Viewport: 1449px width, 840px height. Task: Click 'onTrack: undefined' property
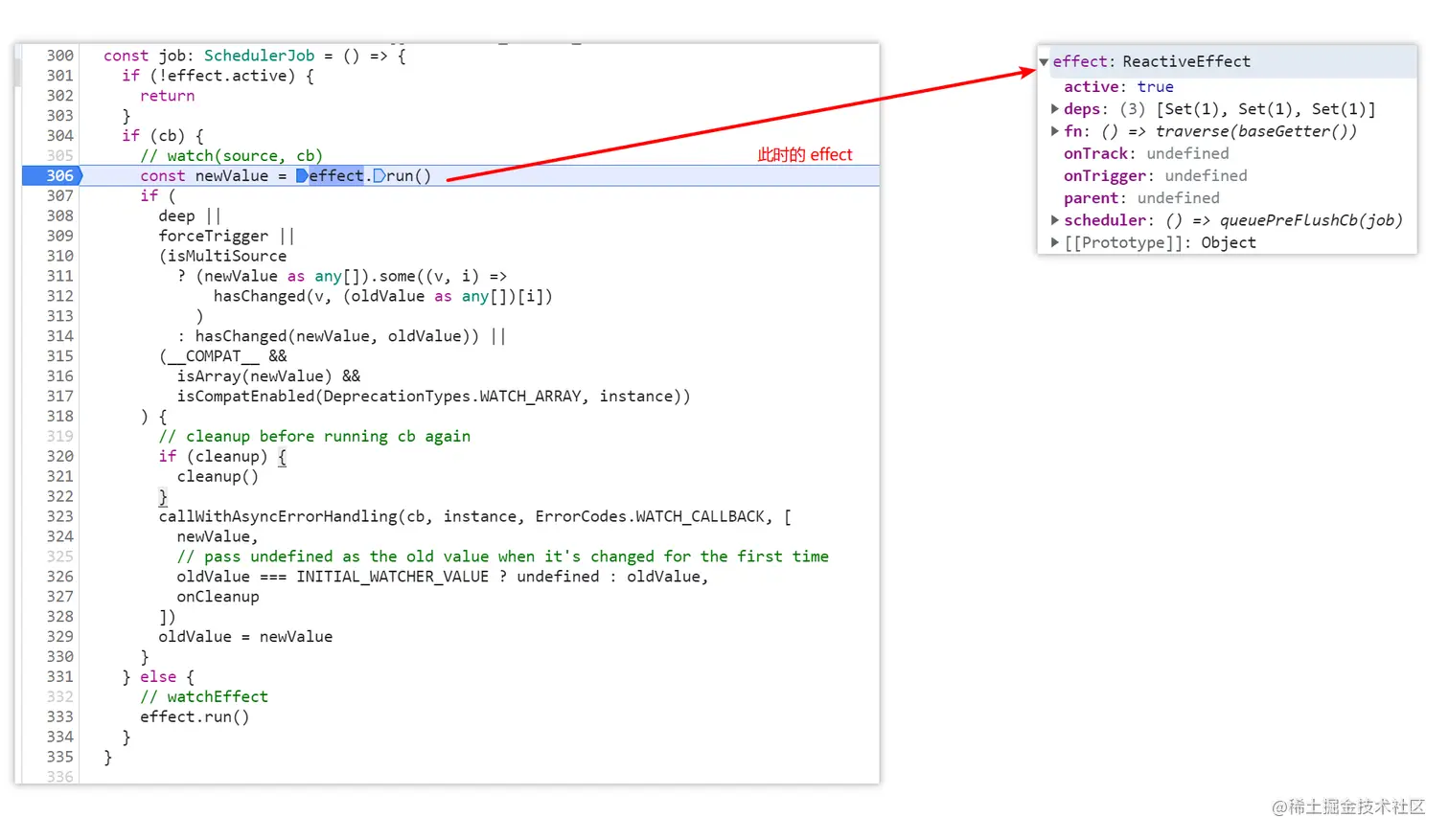coord(1146,153)
